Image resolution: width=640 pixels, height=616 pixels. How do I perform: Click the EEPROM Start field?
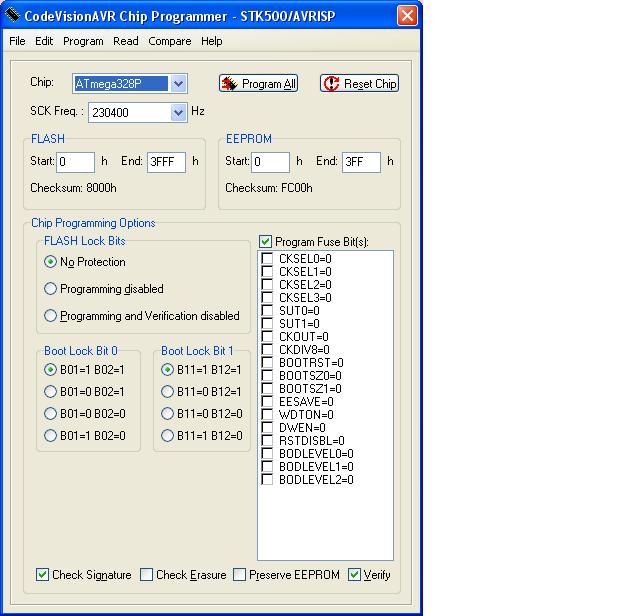pyautogui.click(x=271, y=162)
